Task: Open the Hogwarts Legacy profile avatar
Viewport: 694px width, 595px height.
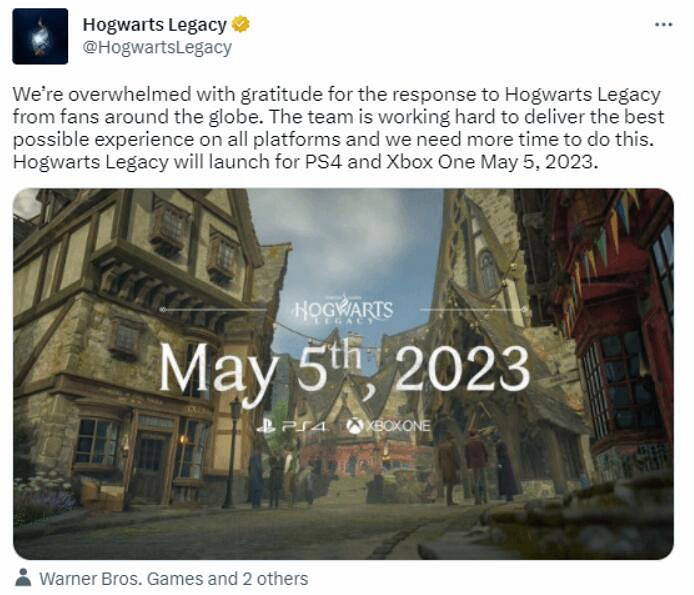Action: click(x=40, y=36)
